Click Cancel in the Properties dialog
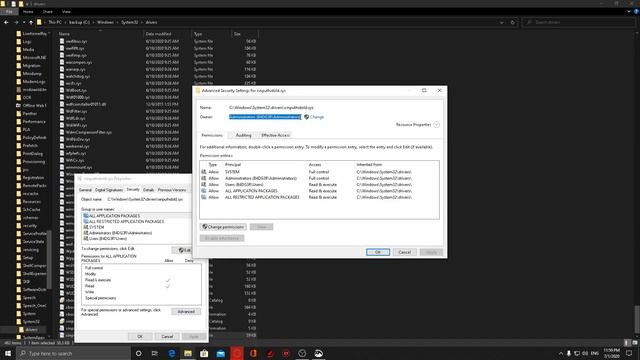Viewport: 640px width, 360px height. click(167, 337)
